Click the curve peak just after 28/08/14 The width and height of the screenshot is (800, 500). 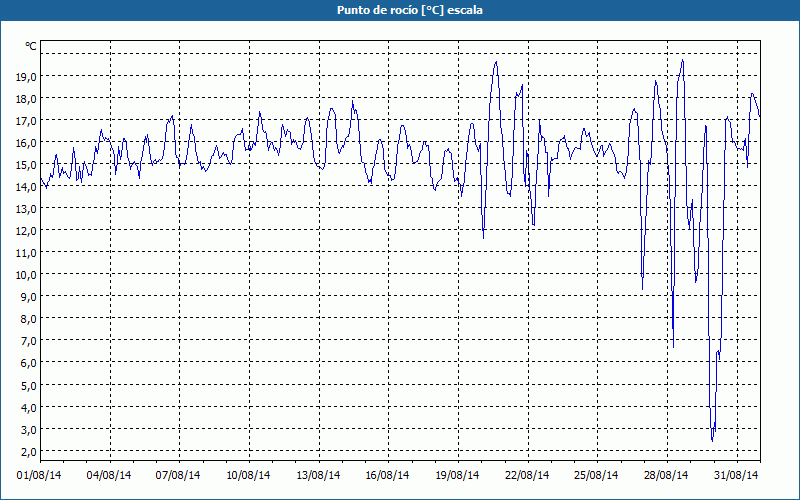coord(682,60)
